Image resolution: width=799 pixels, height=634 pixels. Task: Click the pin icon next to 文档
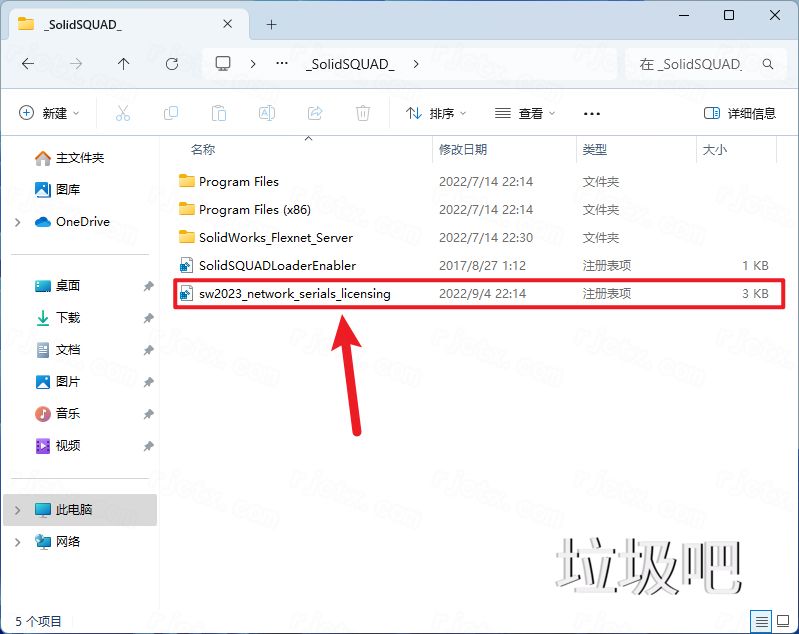(148, 350)
